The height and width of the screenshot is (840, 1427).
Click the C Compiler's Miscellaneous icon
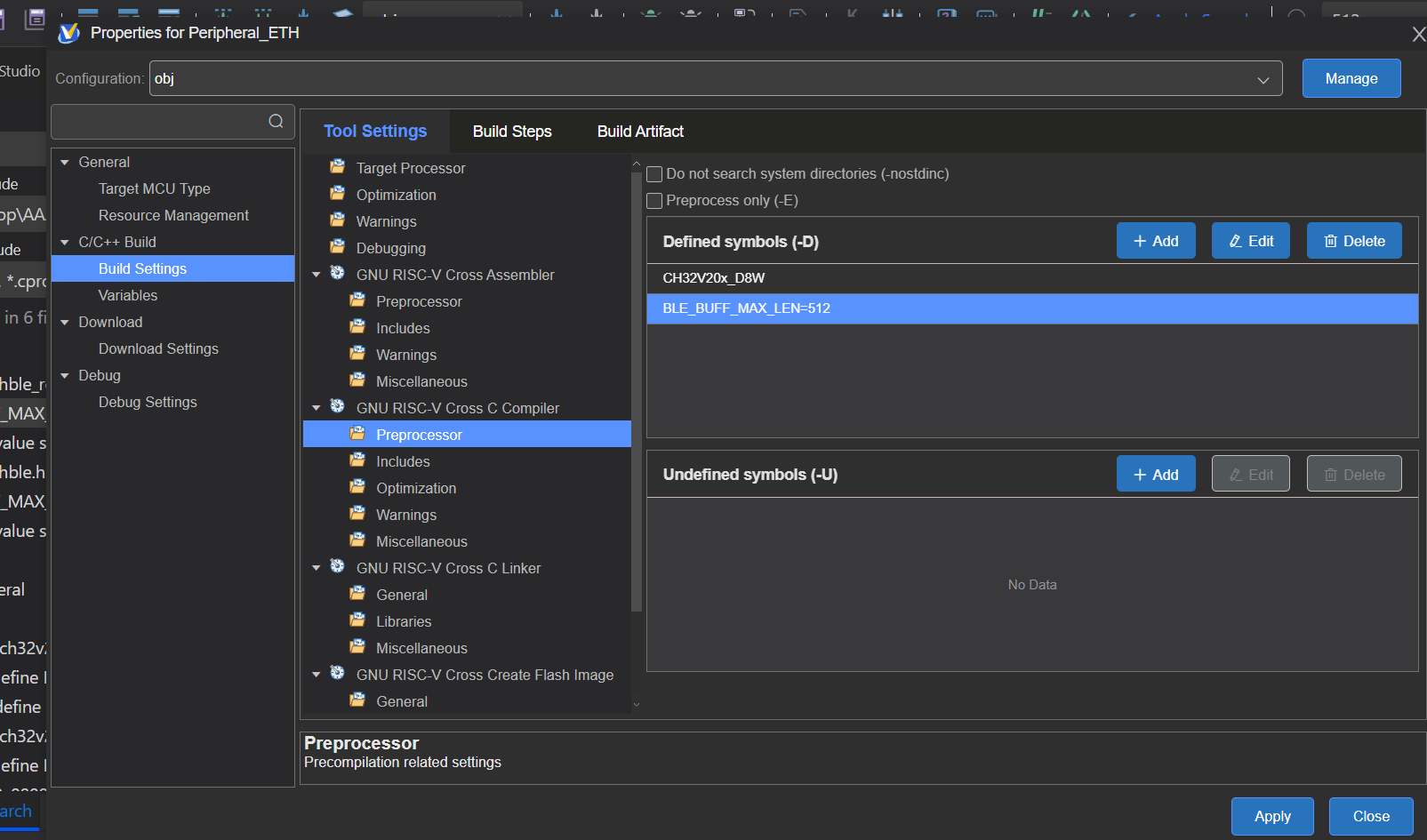pyautogui.click(x=357, y=540)
